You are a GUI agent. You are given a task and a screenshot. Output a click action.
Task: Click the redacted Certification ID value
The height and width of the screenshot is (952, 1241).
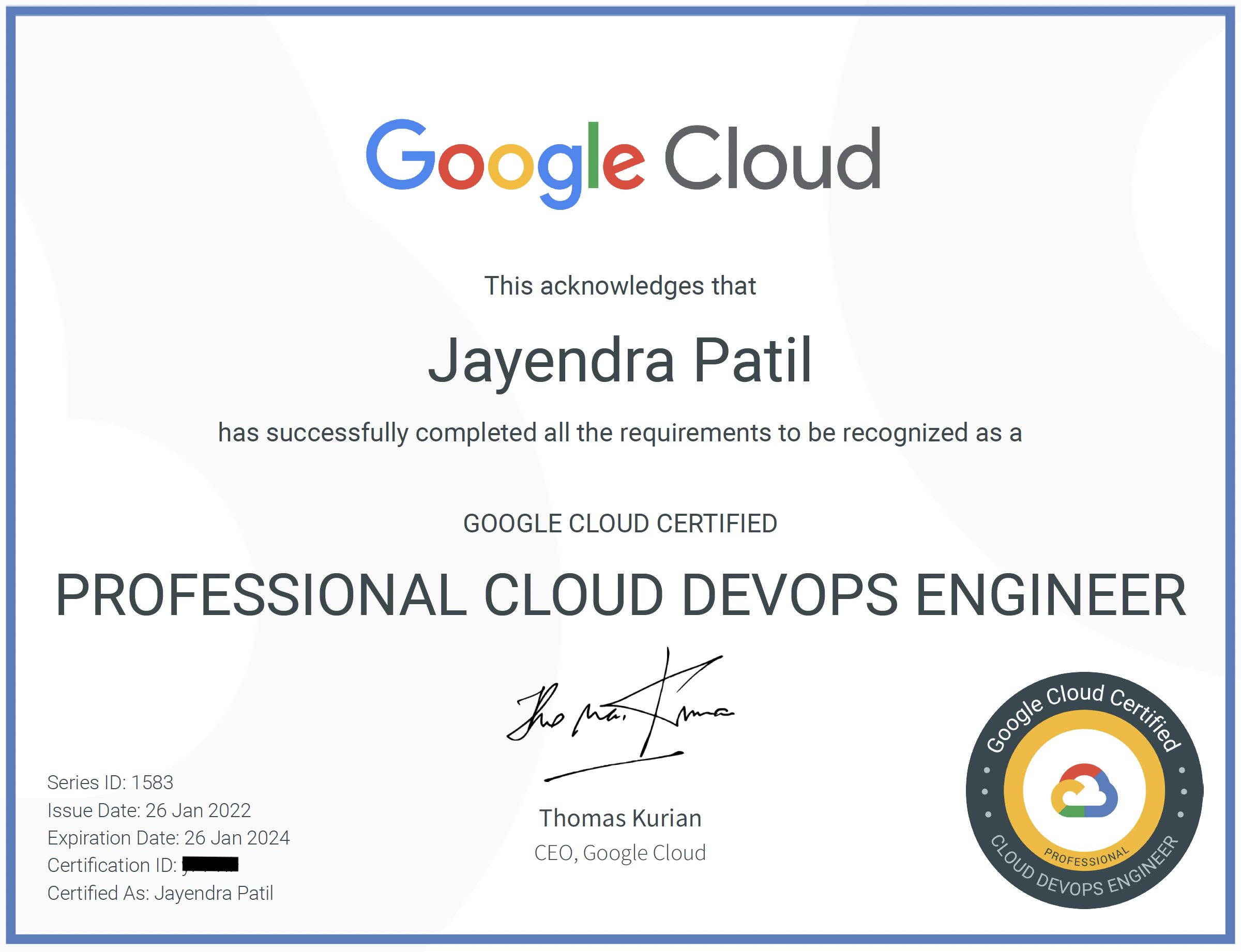[210, 864]
